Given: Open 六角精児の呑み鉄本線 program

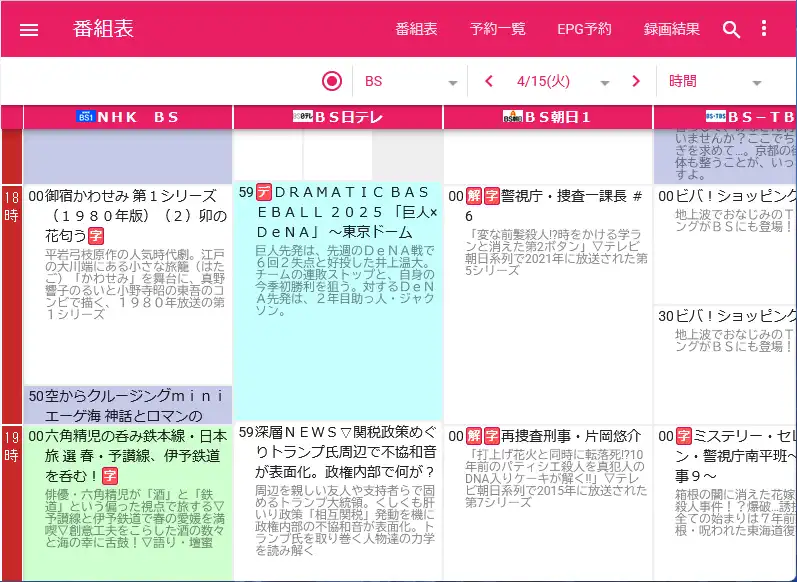Looking at the screenshot, I should [128, 502].
